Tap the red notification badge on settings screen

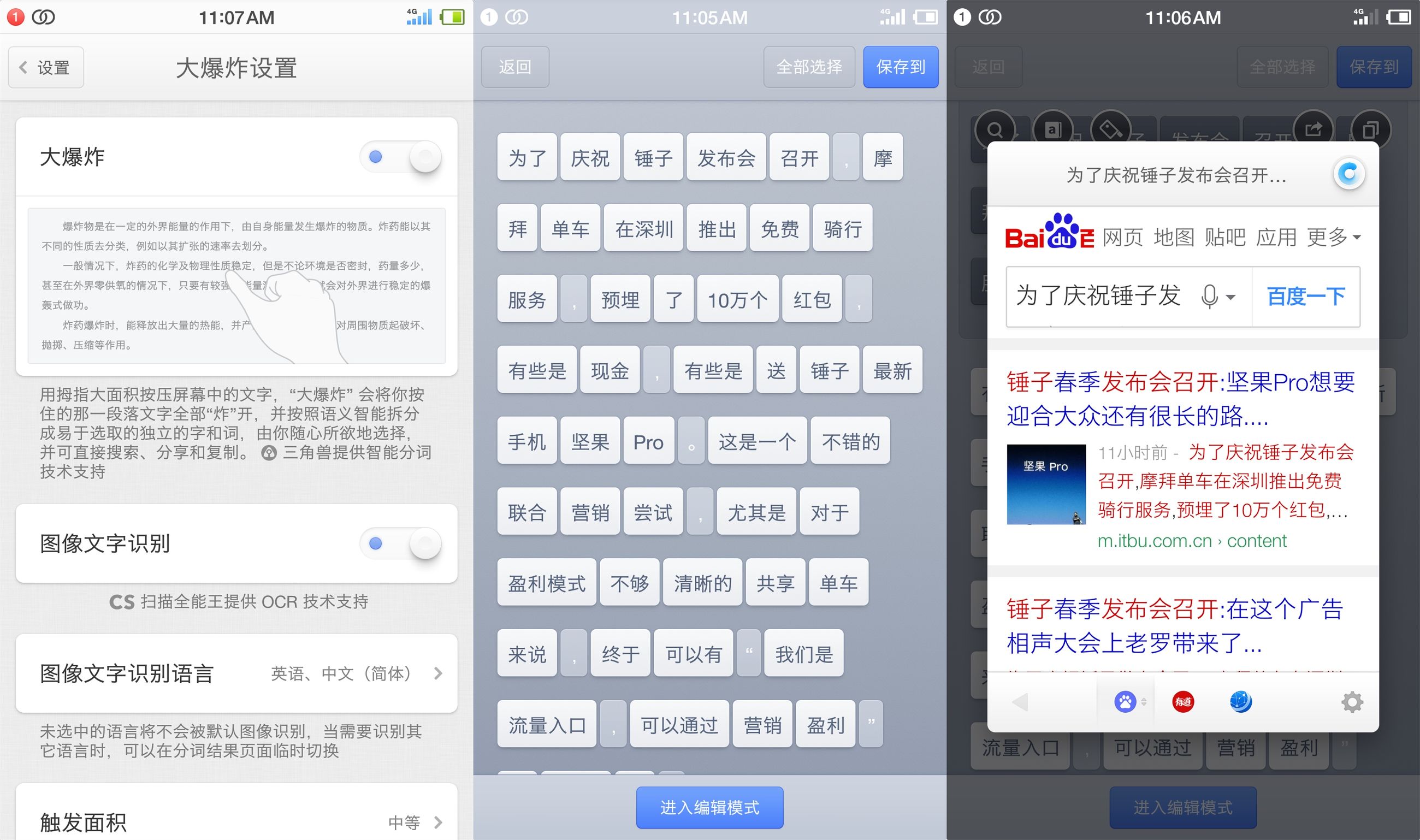coord(15,17)
